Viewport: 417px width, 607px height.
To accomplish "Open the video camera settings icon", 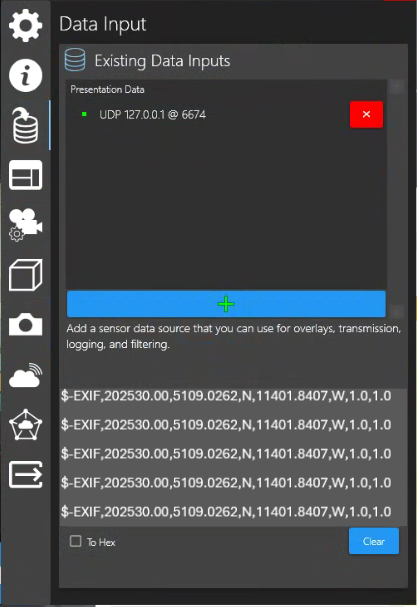I will pos(26,225).
